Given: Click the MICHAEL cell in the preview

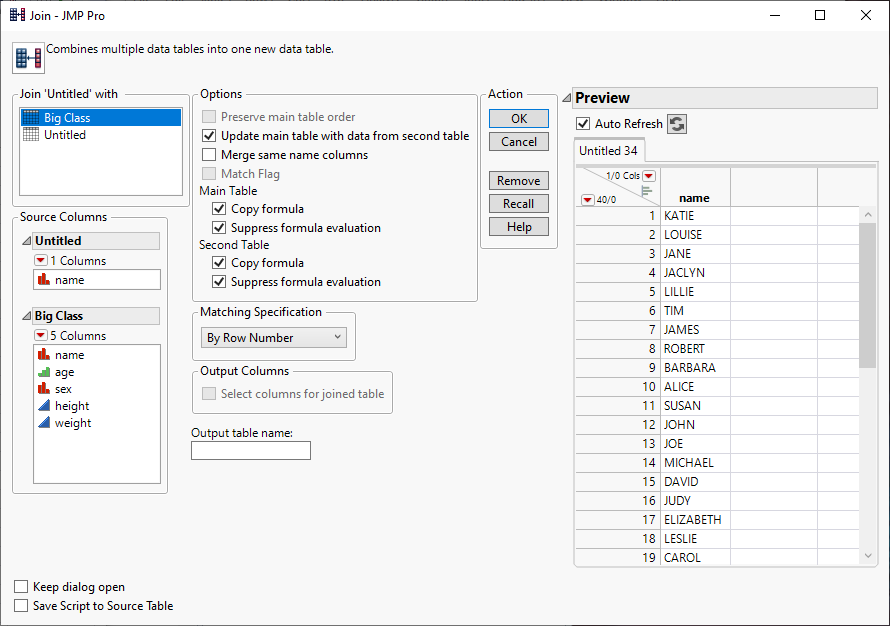Looking at the screenshot, I should tap(695, 463).
